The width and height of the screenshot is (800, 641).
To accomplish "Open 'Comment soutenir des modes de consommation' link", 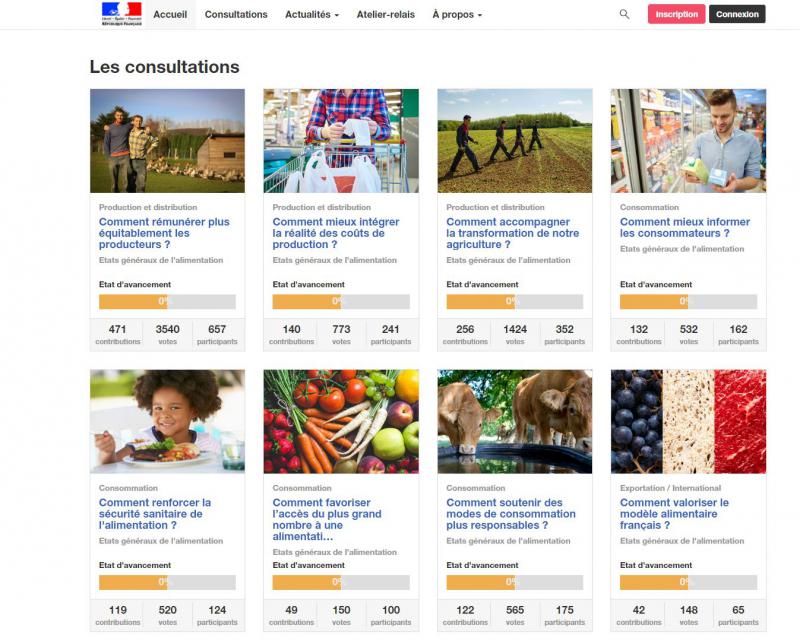I will click(x=510, y=514).
